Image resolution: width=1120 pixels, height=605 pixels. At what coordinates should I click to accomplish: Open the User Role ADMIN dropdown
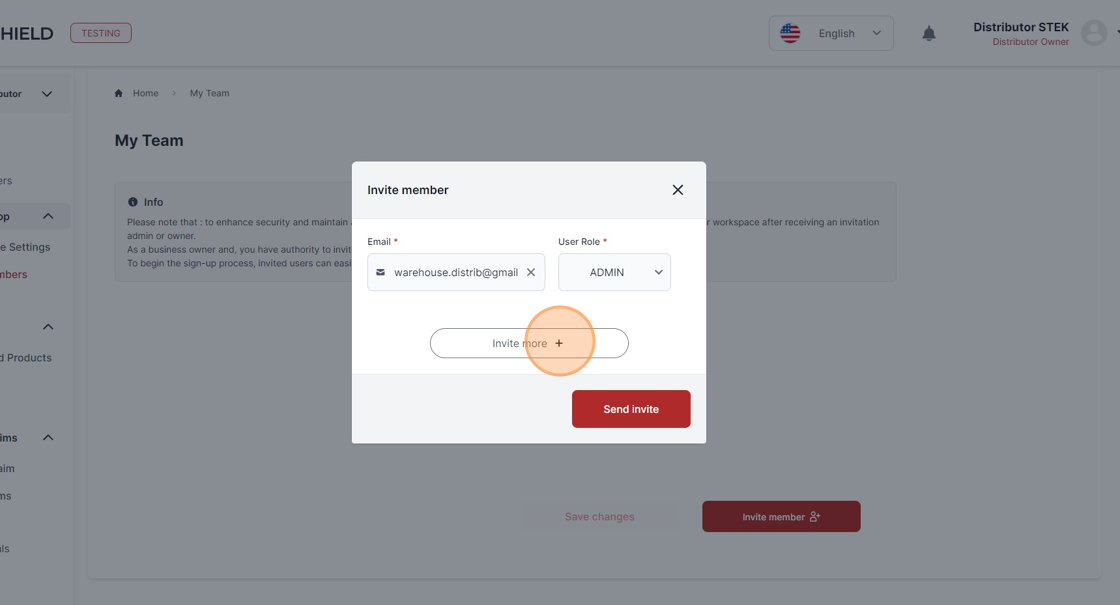coord(614,272)
